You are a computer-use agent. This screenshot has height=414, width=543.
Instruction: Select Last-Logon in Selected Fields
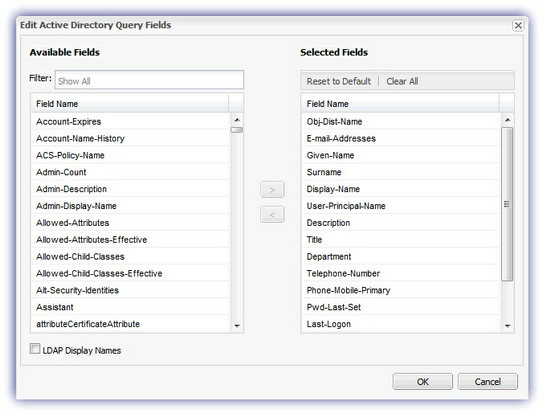coord(401,324)
